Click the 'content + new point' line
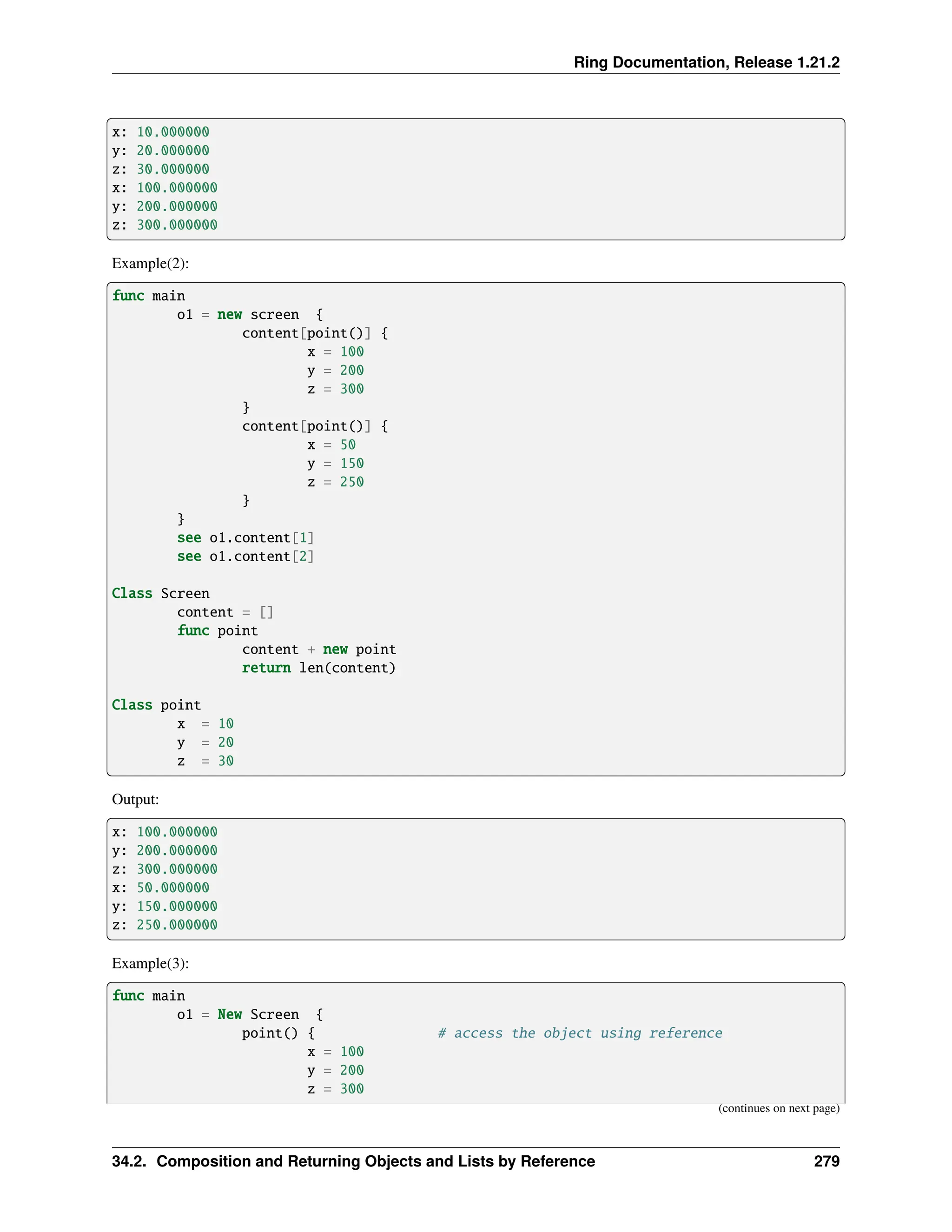Screen dimensions: 952x1232 tap(318, 649)
